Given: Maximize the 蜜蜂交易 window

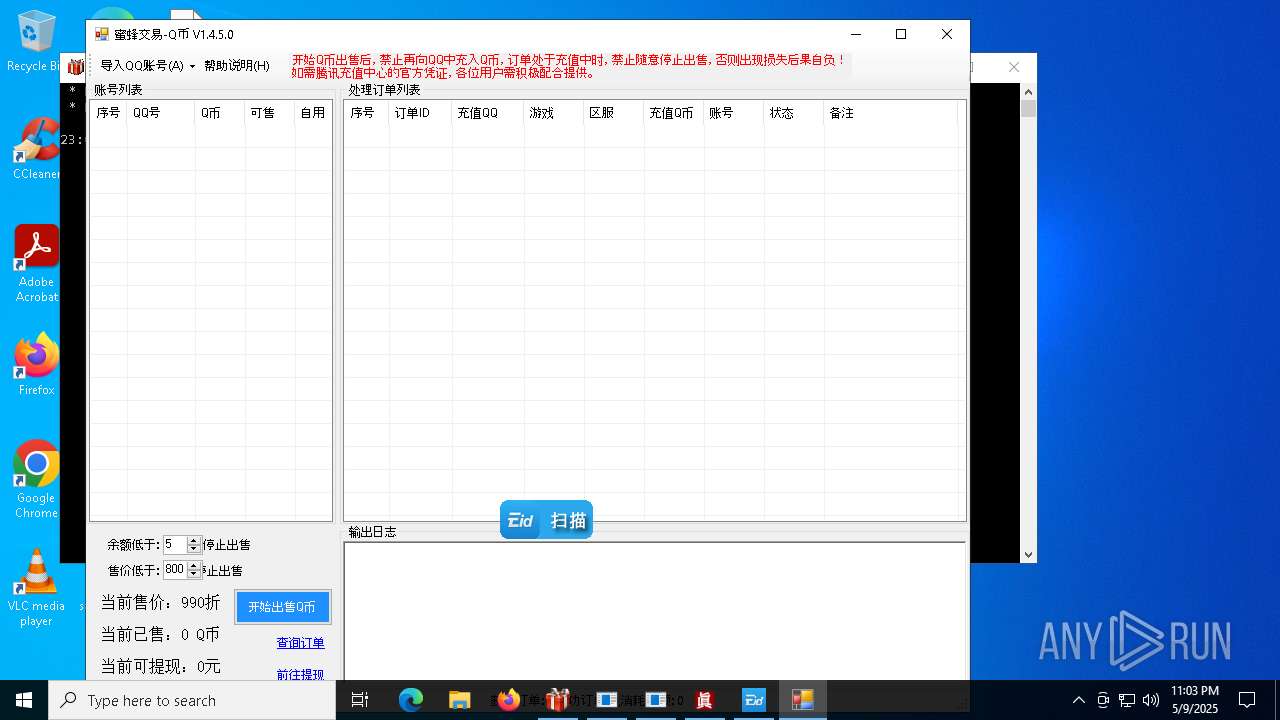Looking at the screenshot, I should 901,34.
